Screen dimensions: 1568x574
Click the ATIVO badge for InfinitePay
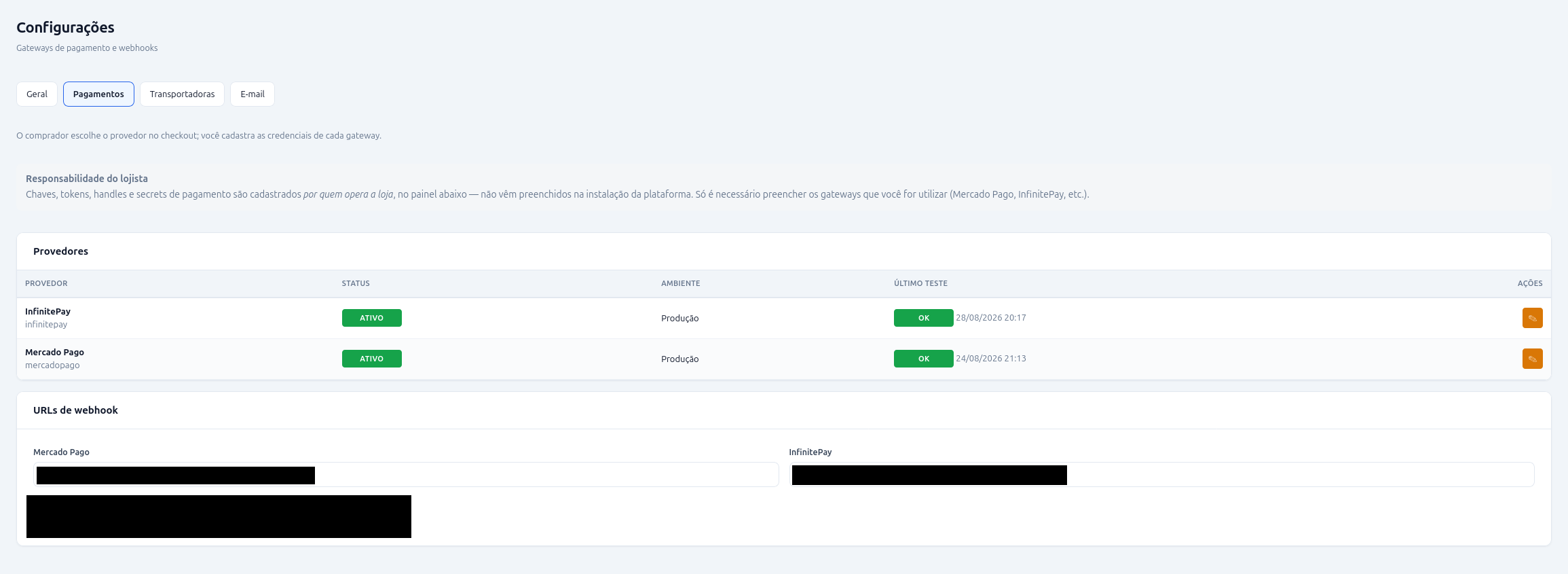point(371,318)
